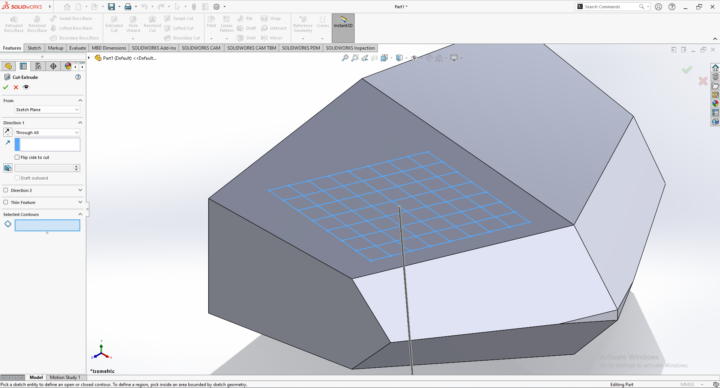Switch to the Markup tab
The image size is (720, 388).
pos(55,48)
